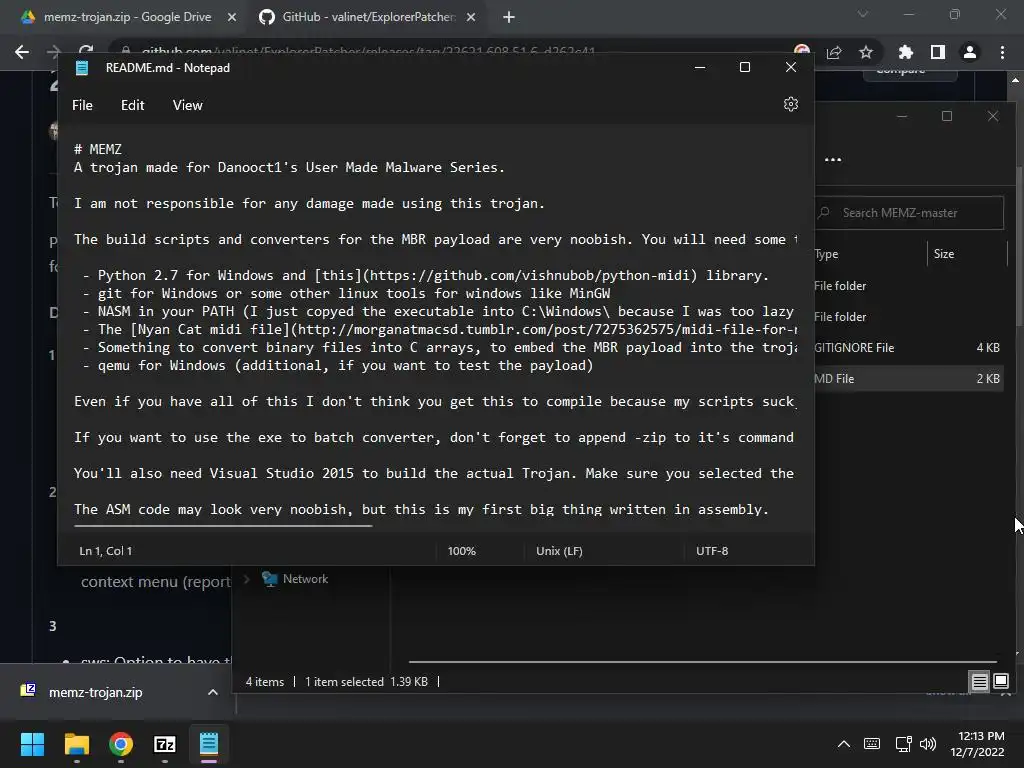Image resolution: width=1024 pixels, height=768 pixels.
Task: Switch File Explorer to details view
Action: tap(980, 682)
